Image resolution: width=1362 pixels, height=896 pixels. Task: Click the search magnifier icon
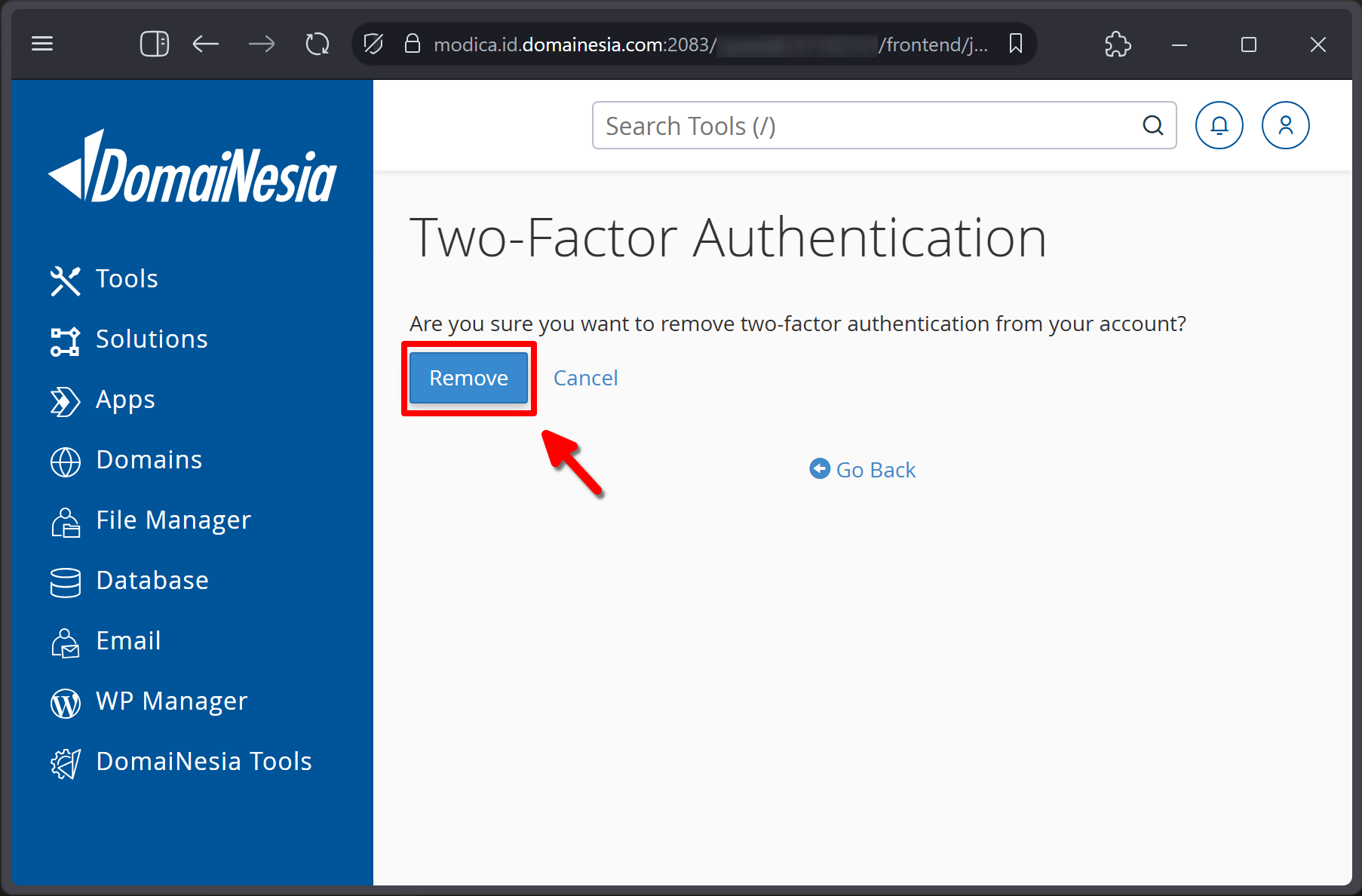(1153, 125)
